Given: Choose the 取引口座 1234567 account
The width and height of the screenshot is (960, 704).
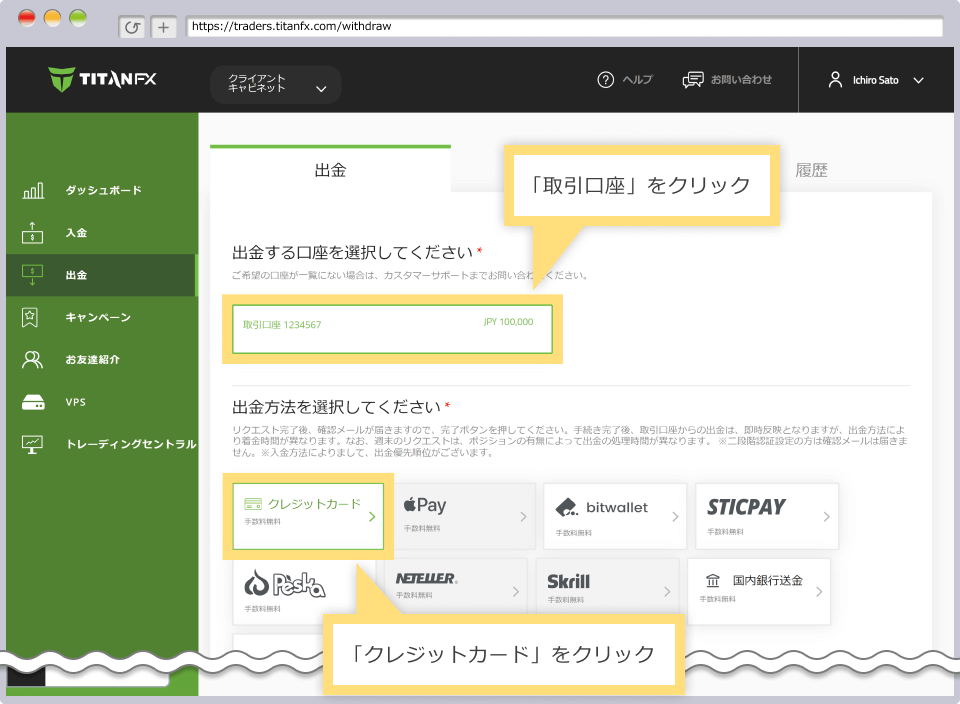Looking at the screenshot, I should [x=393, y=329].
